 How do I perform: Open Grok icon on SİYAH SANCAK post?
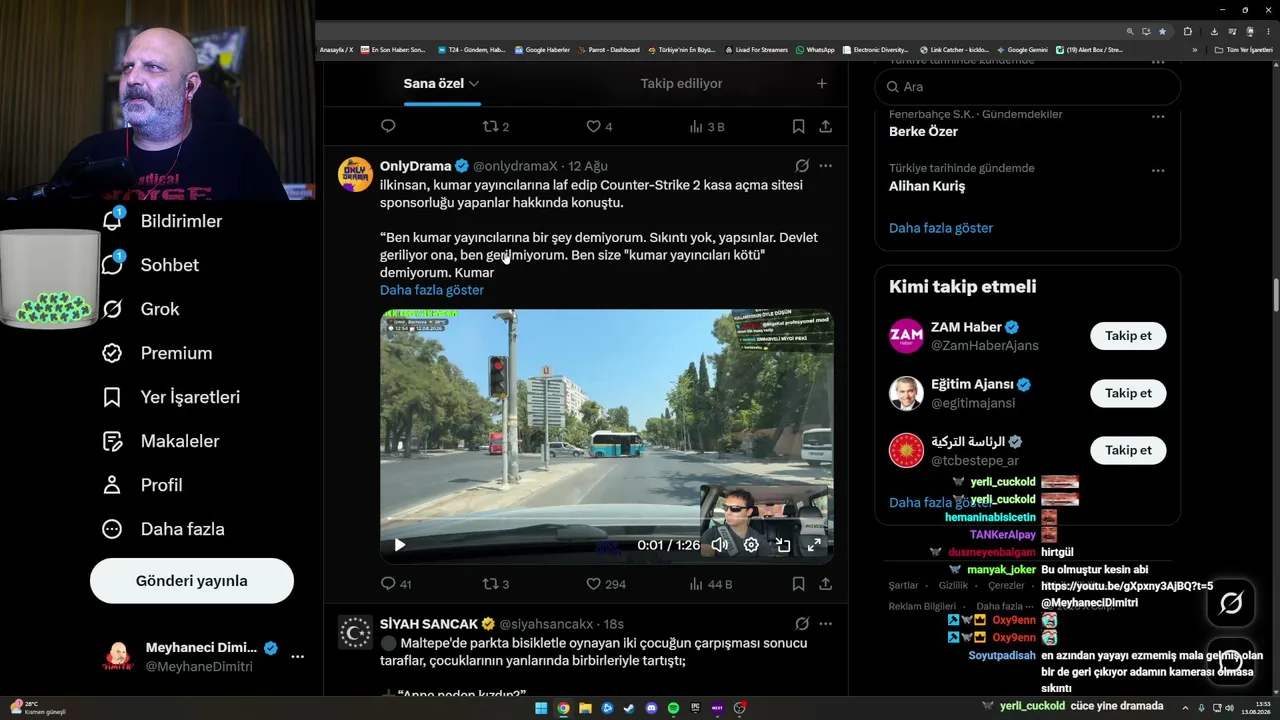tap(802, 624)
